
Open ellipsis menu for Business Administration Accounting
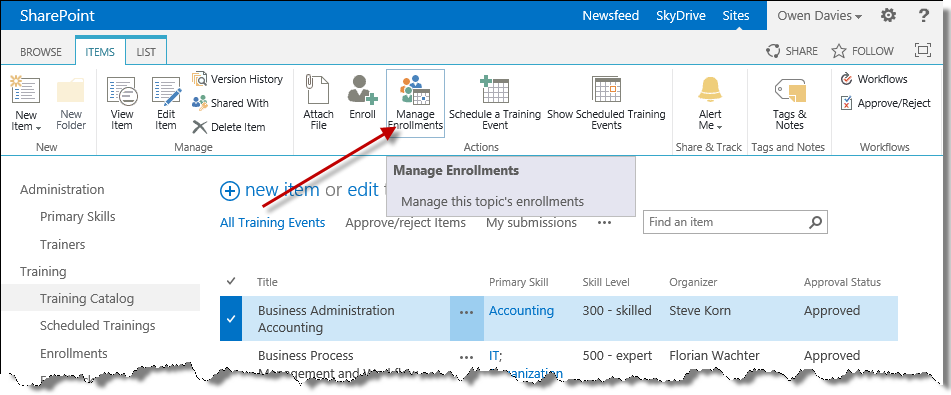coord(466,312)
